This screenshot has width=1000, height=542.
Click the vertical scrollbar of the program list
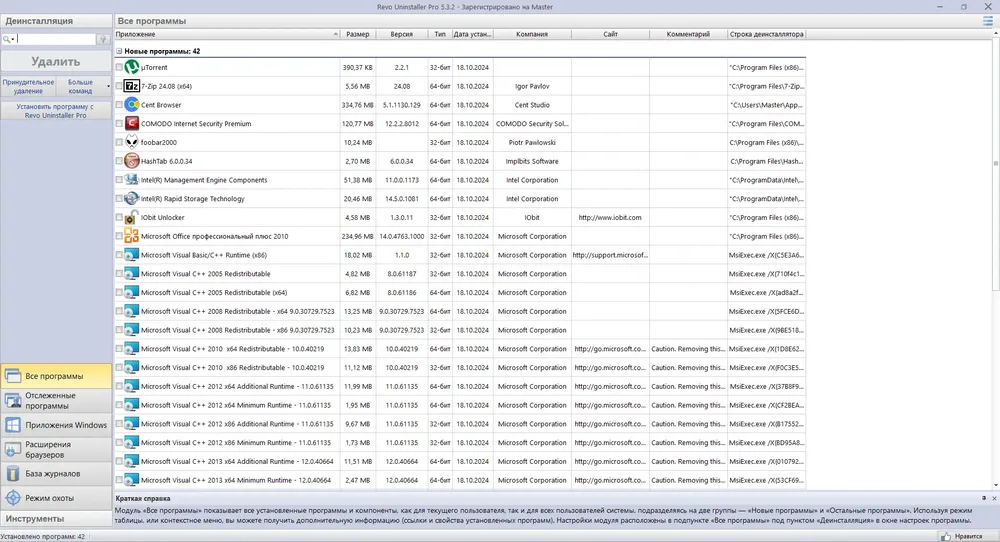[x=996, y=261]
